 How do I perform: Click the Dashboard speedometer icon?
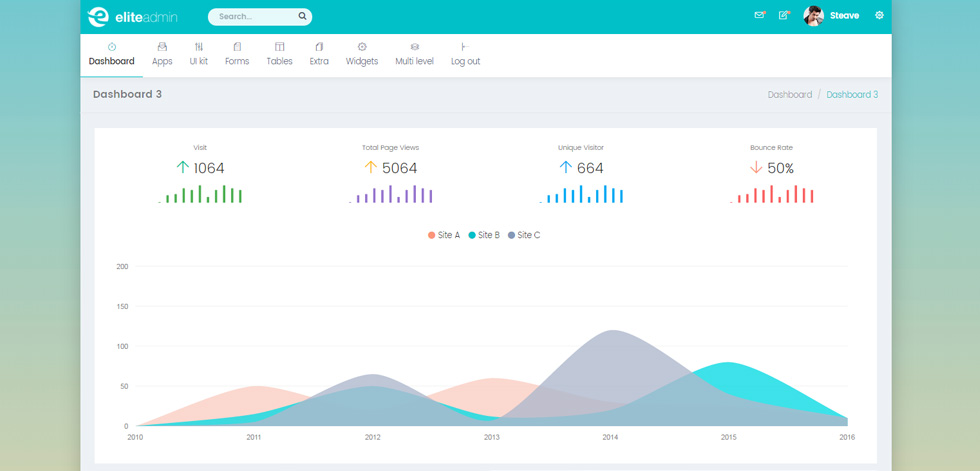point(112,47)
